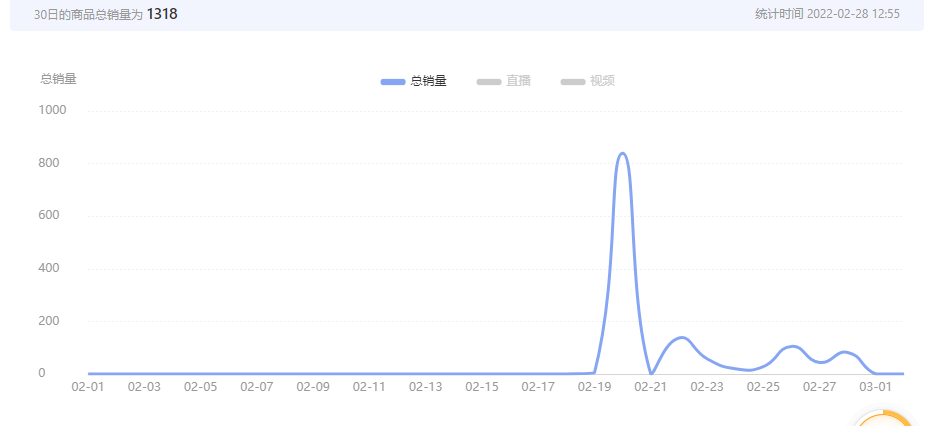The width and height of the screenshot is (931, 426).
Task: Click the blue 总销量 legend color marker
Action: 393,81
